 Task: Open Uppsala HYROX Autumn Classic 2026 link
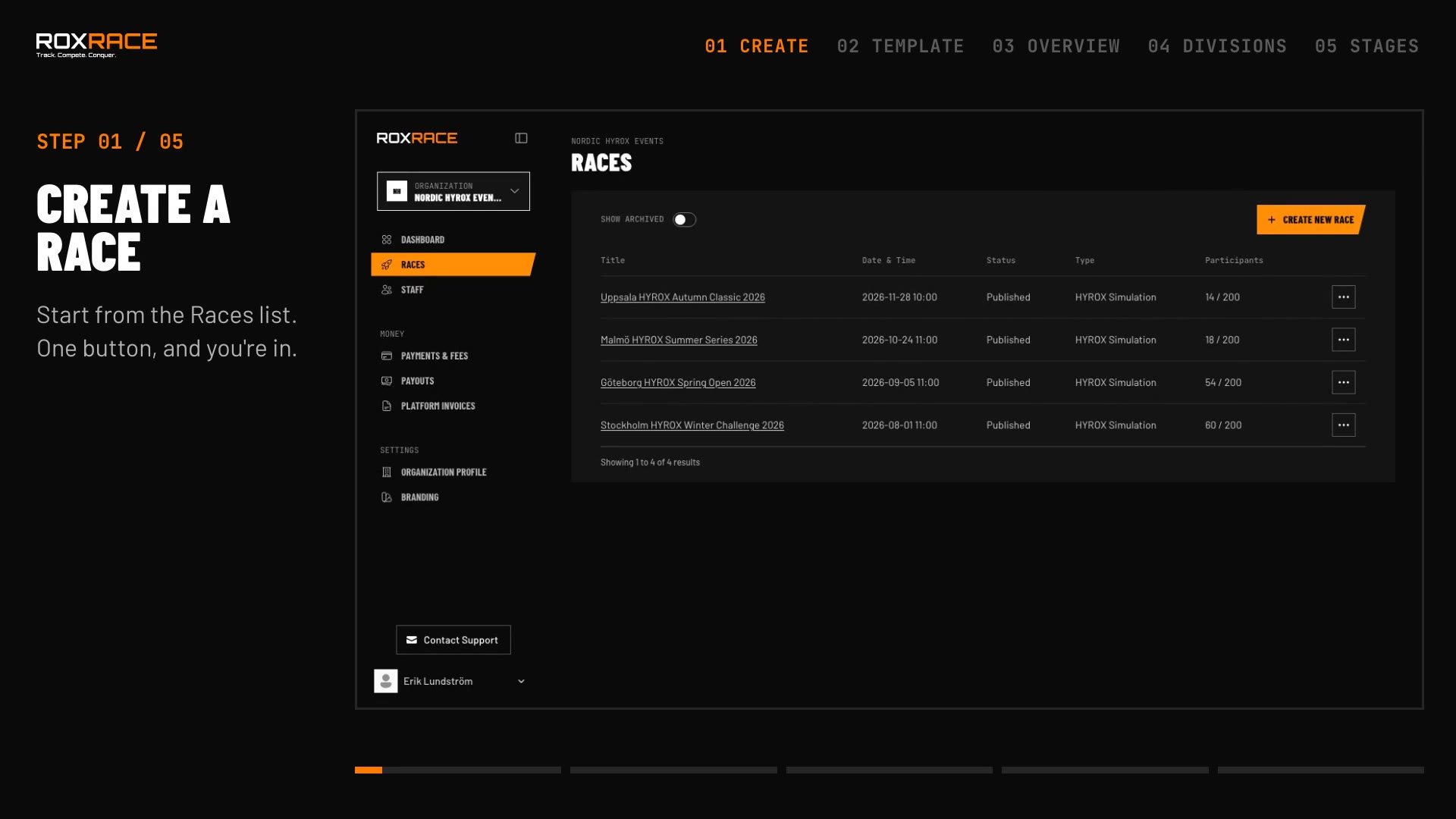682,297
